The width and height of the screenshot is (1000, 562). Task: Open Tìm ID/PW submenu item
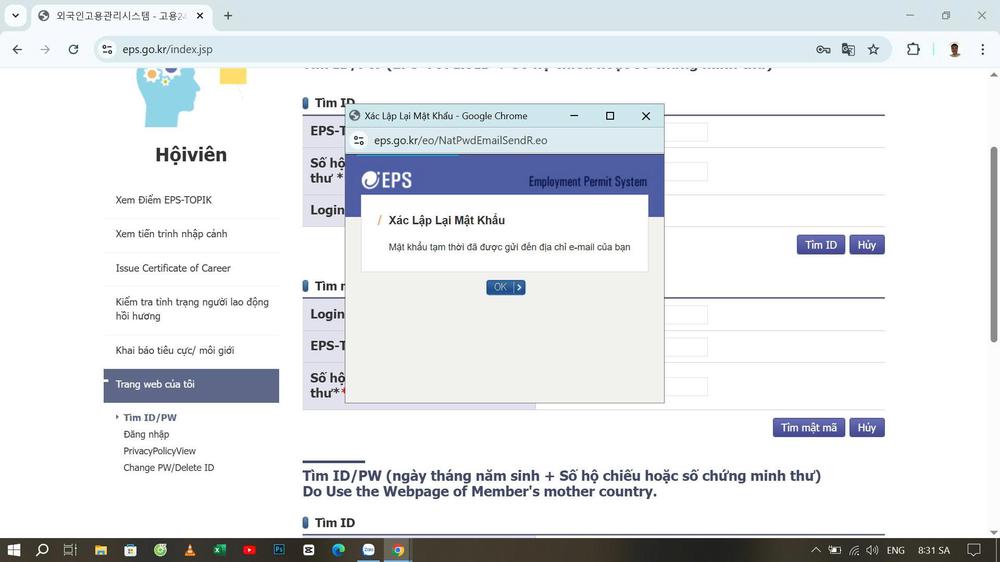pos(150,418)
